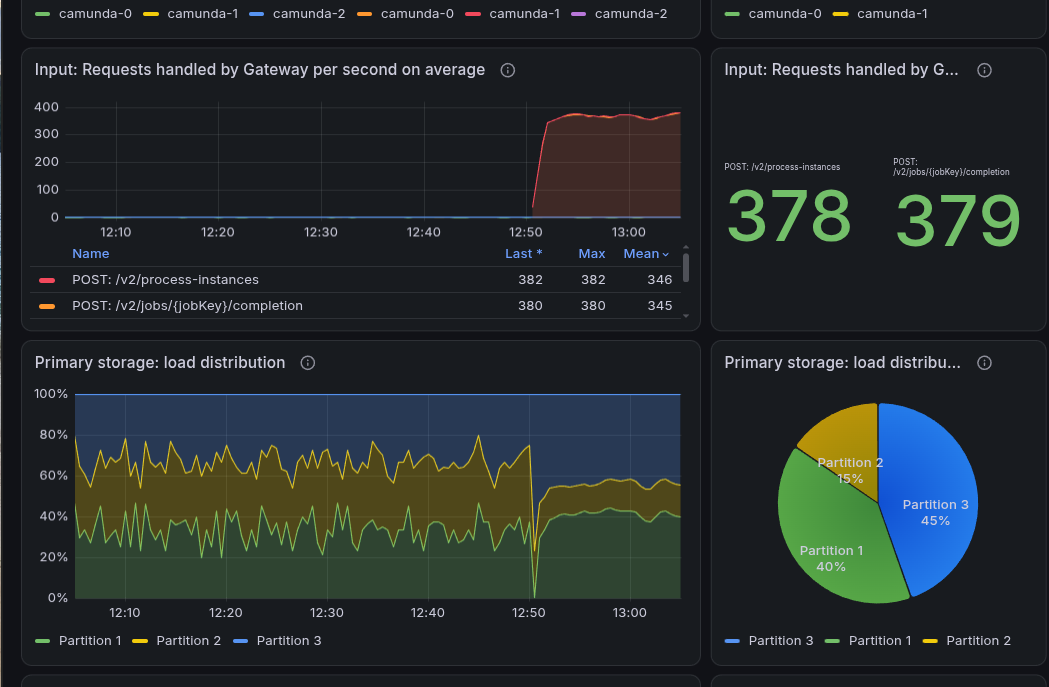The image size is (1049, 687).
Task: Show info for Primary storage load distribution graph
Action: pyautogui.click(x=308, y=363)
